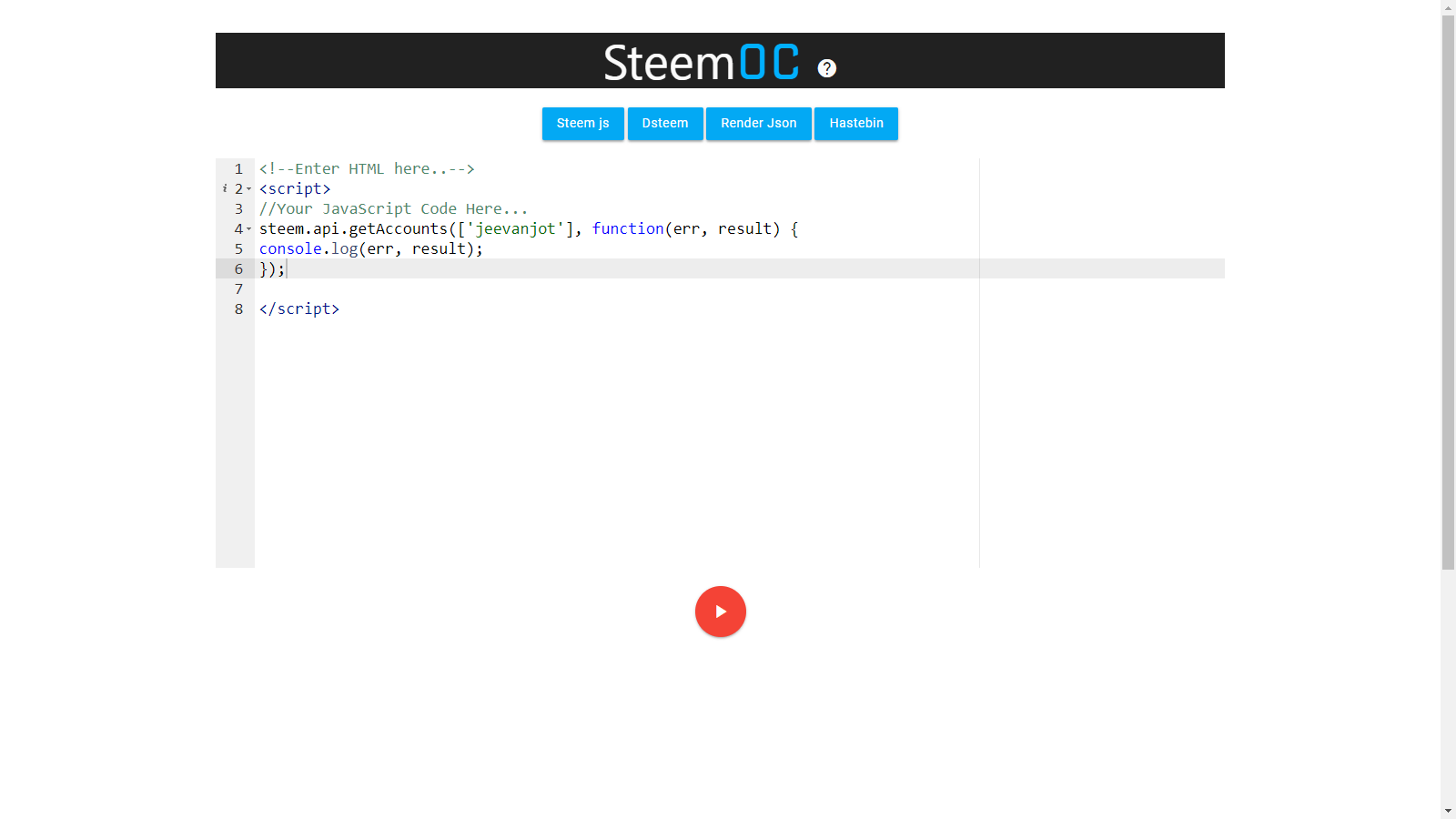Click the help question mark icon
The width and height of the screenshot is (1456, 819).
826,68
